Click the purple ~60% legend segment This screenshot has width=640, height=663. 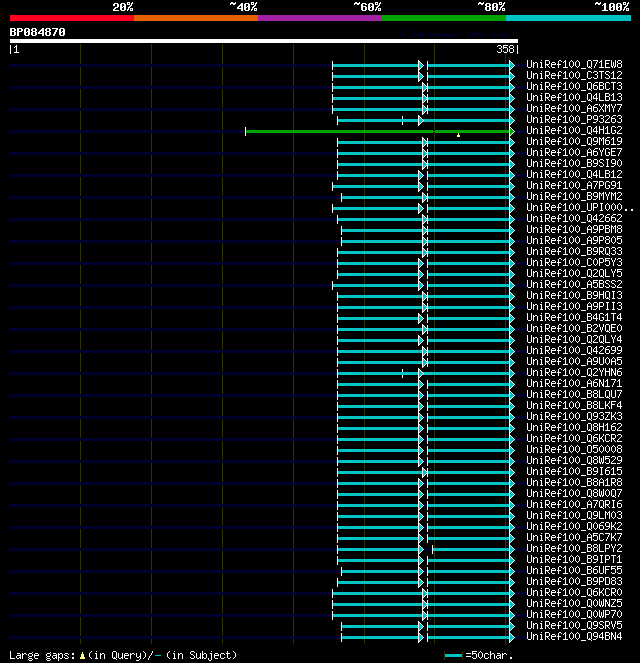[x=320, y=18]
